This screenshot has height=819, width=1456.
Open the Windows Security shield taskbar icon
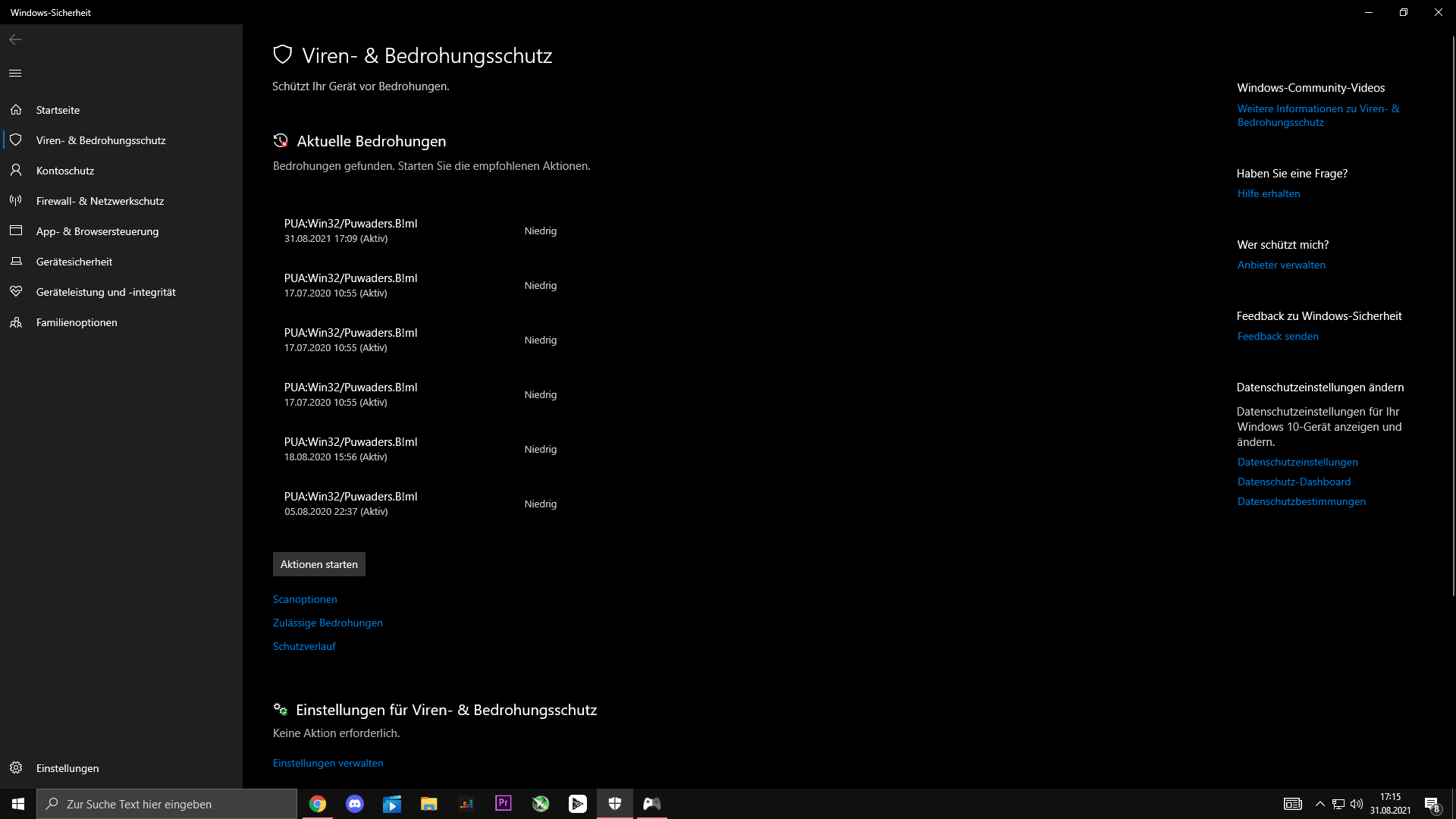click(615, 804)
